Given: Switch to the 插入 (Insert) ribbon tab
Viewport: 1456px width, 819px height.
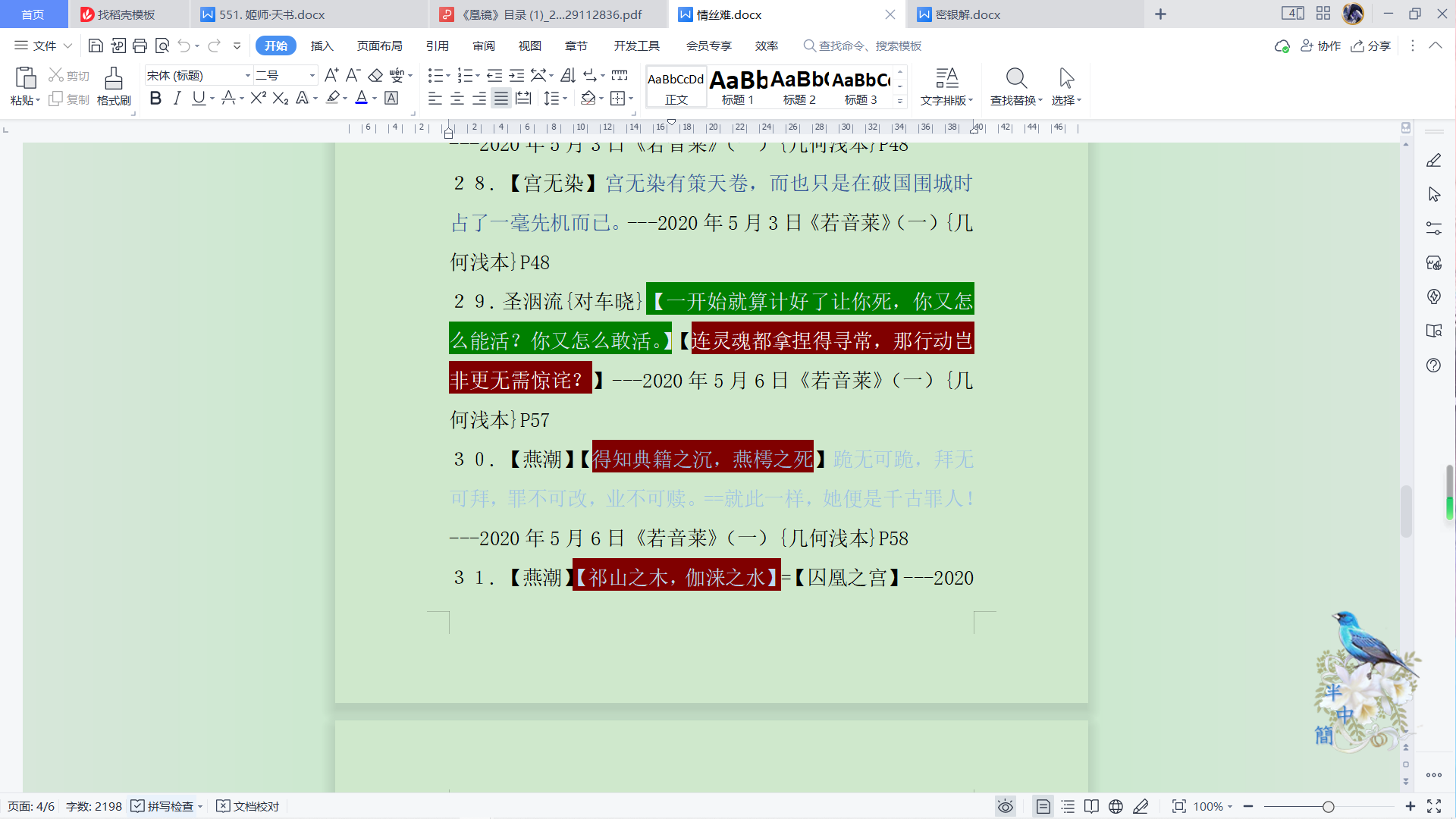Looking at the screenshot, I should point(322,45).
